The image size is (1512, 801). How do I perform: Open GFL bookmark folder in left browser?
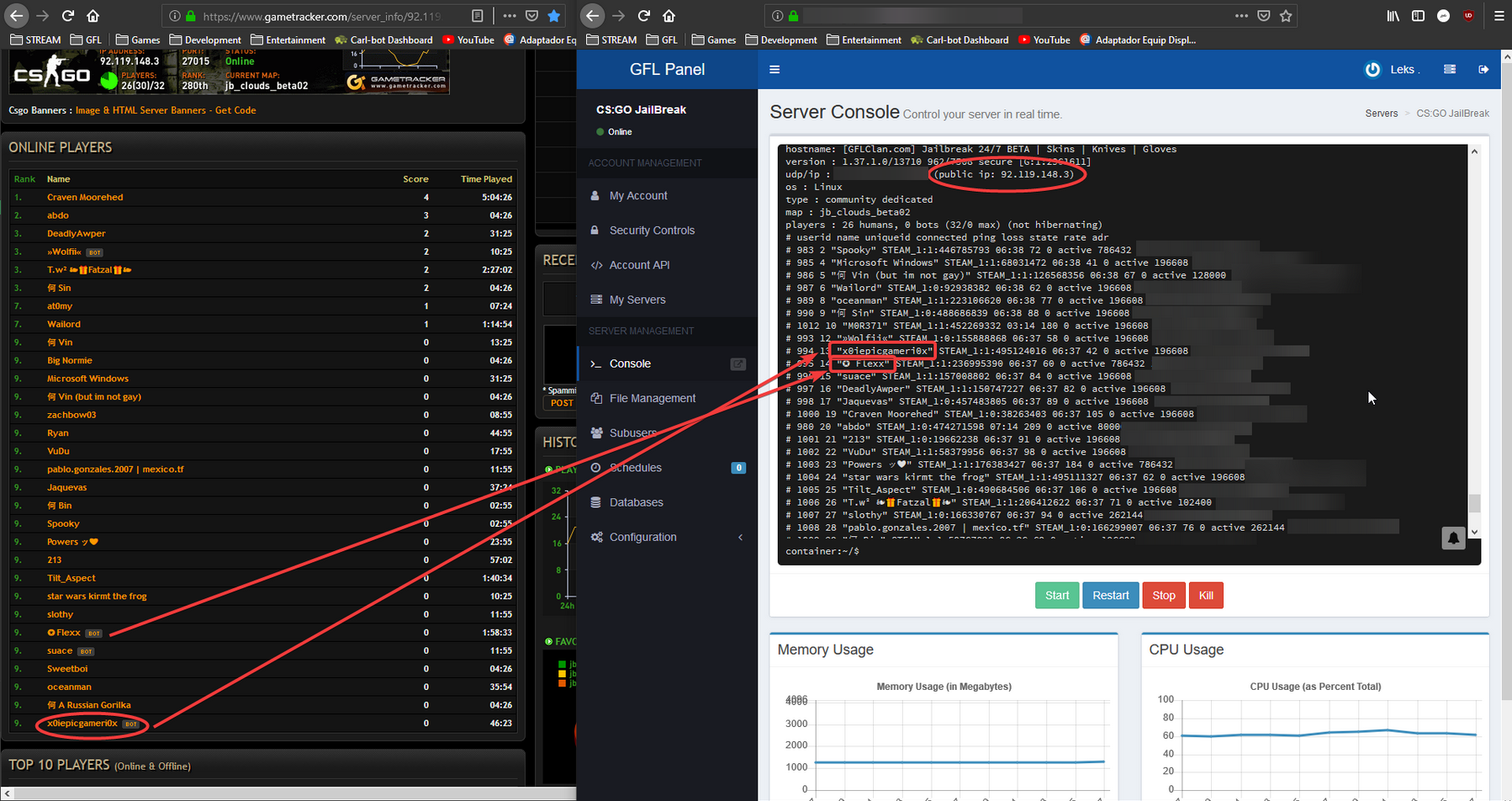point(86,40)
